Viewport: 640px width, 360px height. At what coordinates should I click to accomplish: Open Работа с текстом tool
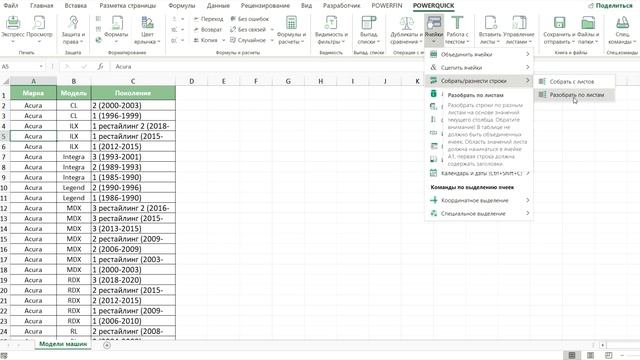[x=458, y=29]
